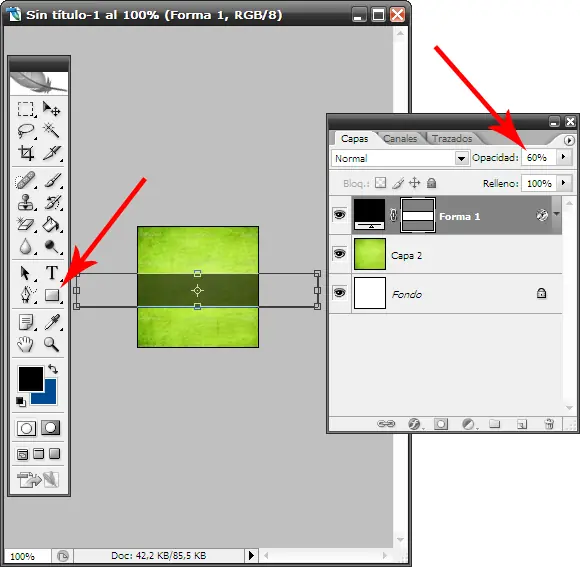The image size is (580, 567).
Task: Swap foreground and background colors
Action: point(53,369)
